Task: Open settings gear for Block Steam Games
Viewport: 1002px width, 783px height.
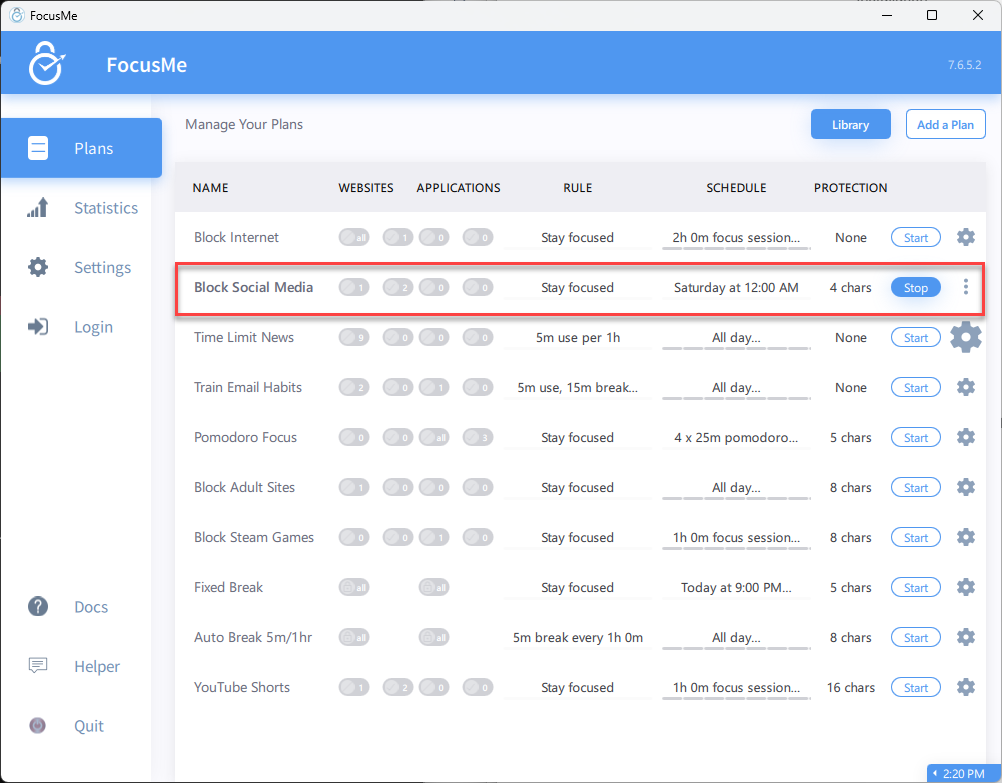Action: pos(966,537)
